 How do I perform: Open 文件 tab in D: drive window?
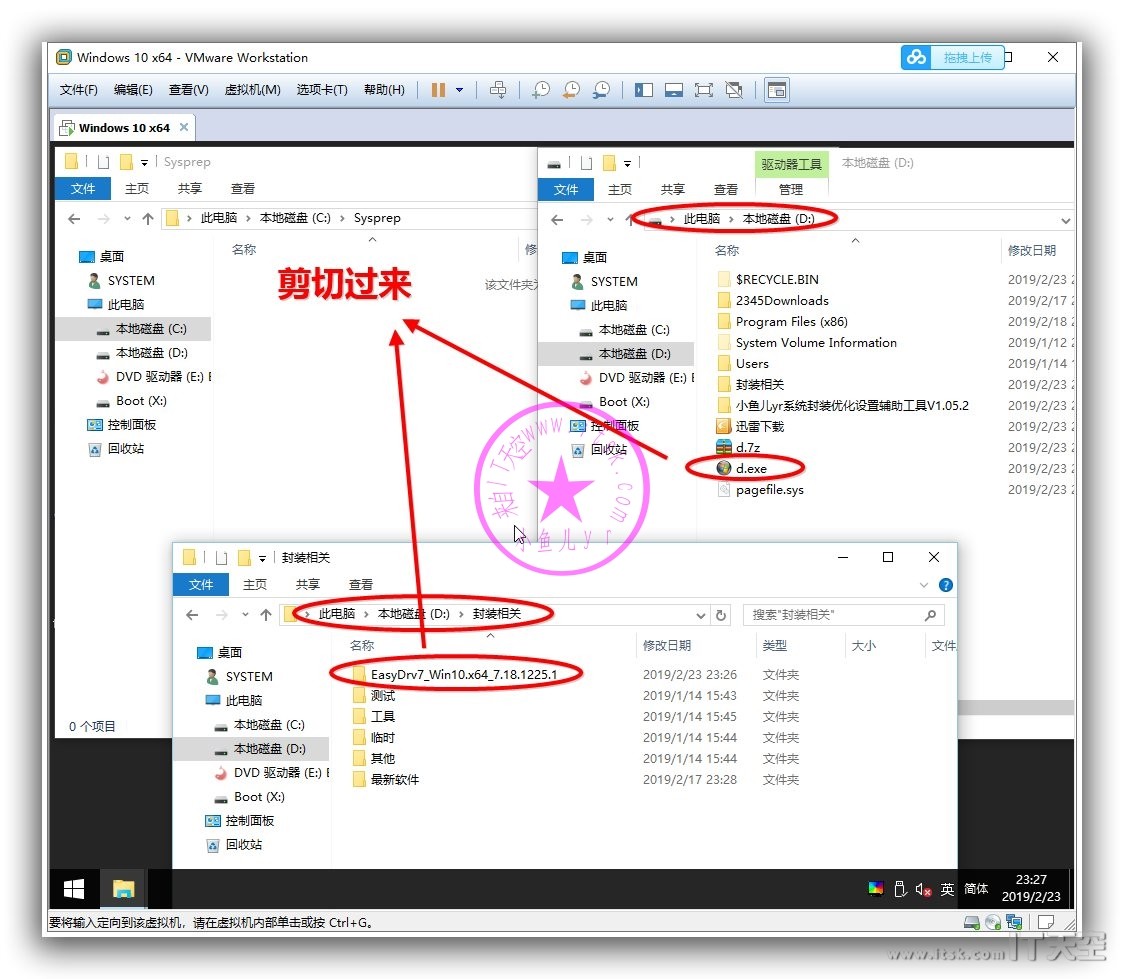(x=566, y=189)
